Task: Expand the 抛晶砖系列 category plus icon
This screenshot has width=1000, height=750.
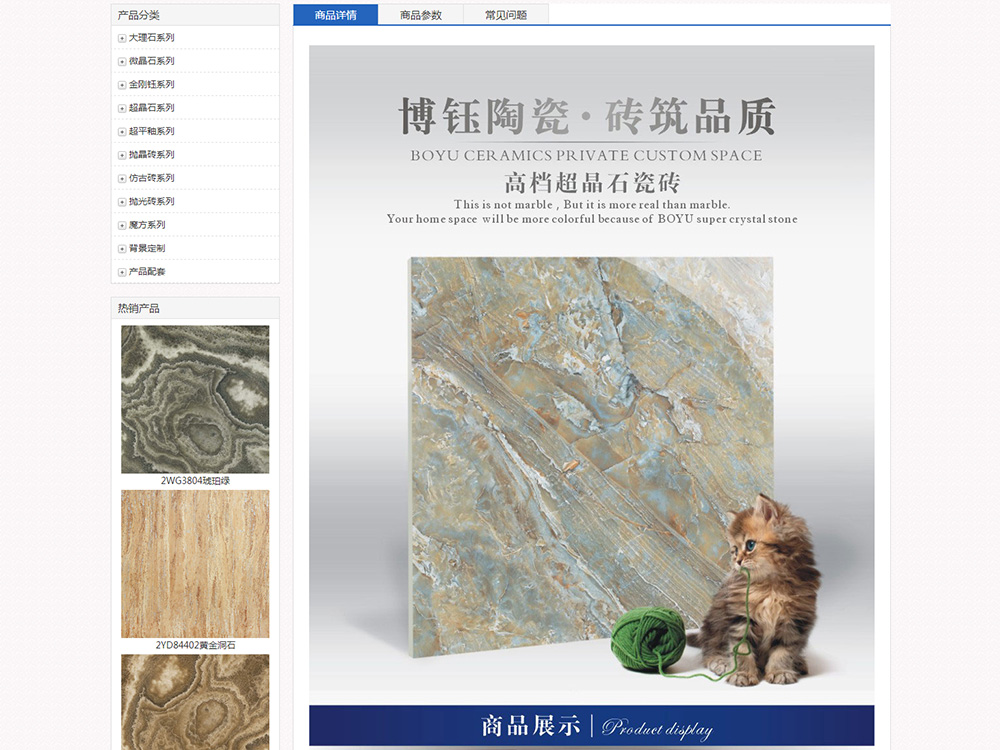Action: tap(122, 155)
